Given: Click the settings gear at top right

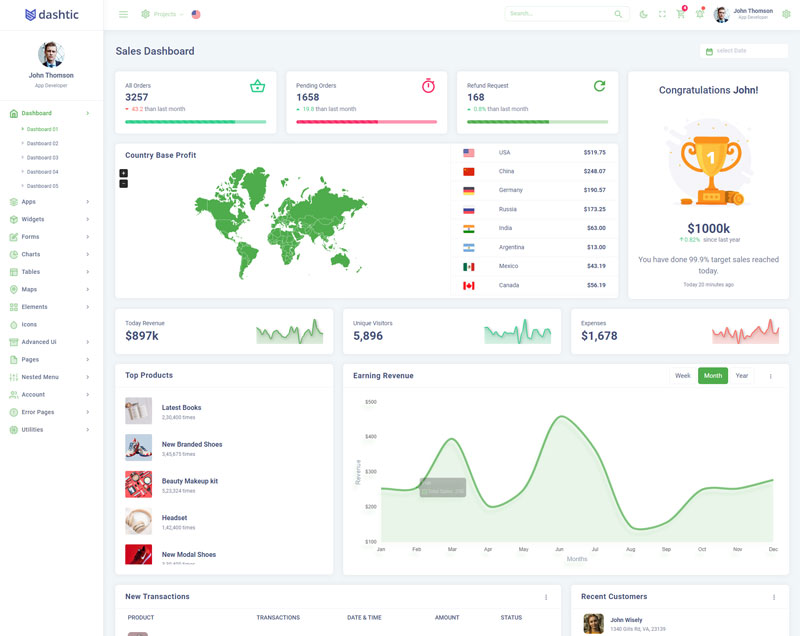Looking at the screenshot, I should [786, 14].
